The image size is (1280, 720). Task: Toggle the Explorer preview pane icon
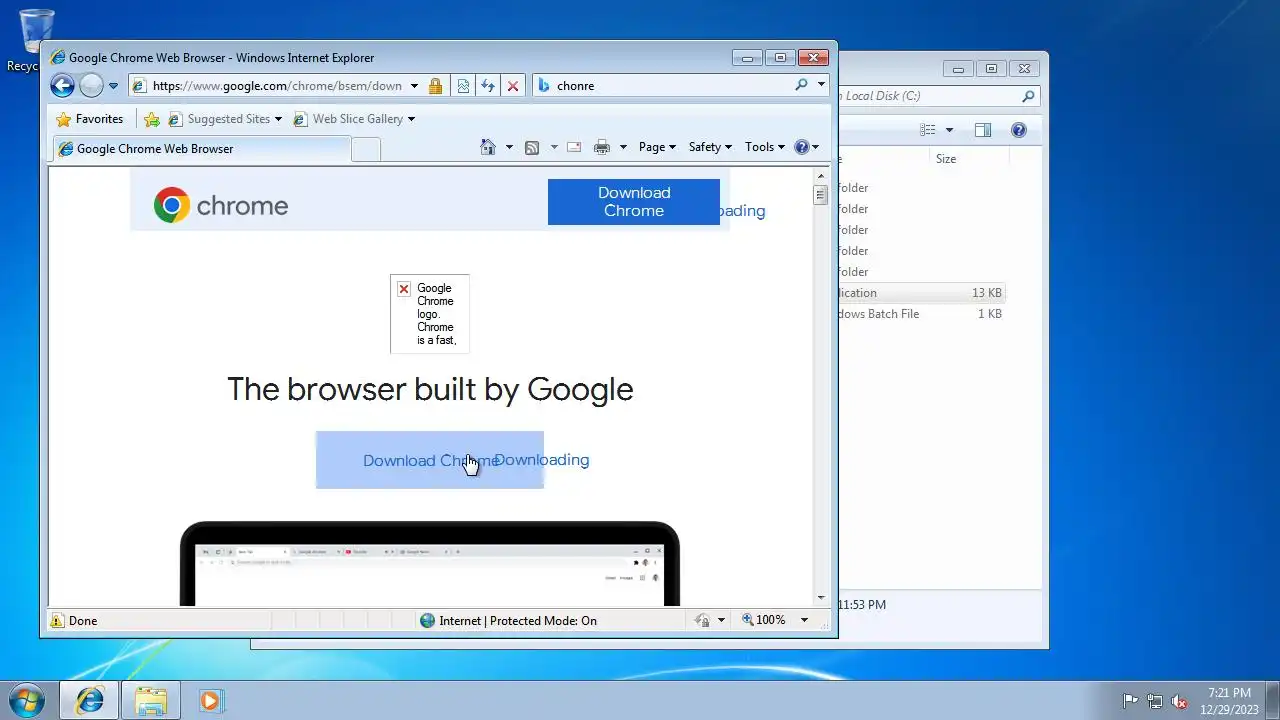coord(983,130)
